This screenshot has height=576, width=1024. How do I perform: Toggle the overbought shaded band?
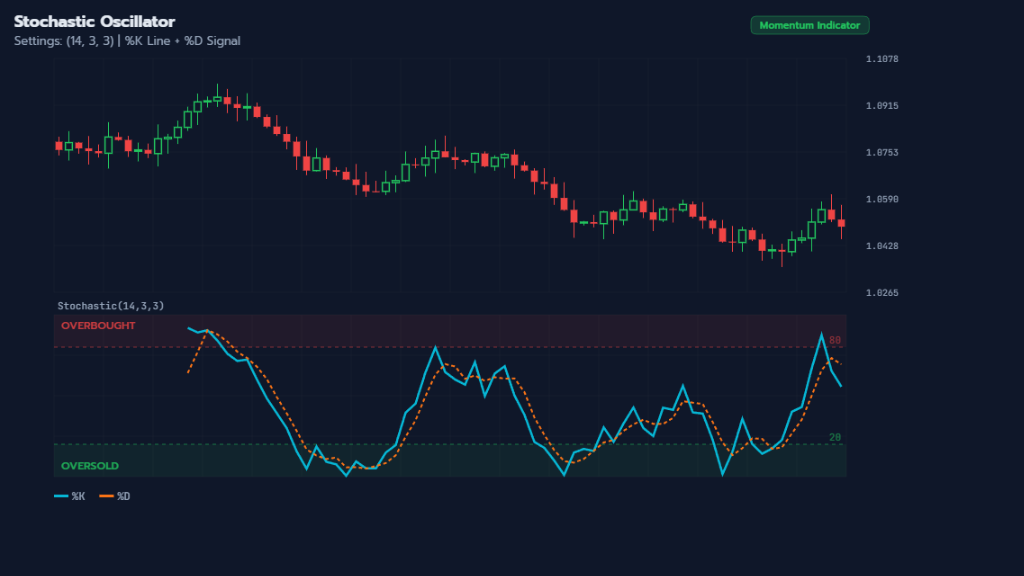(450, 330)
